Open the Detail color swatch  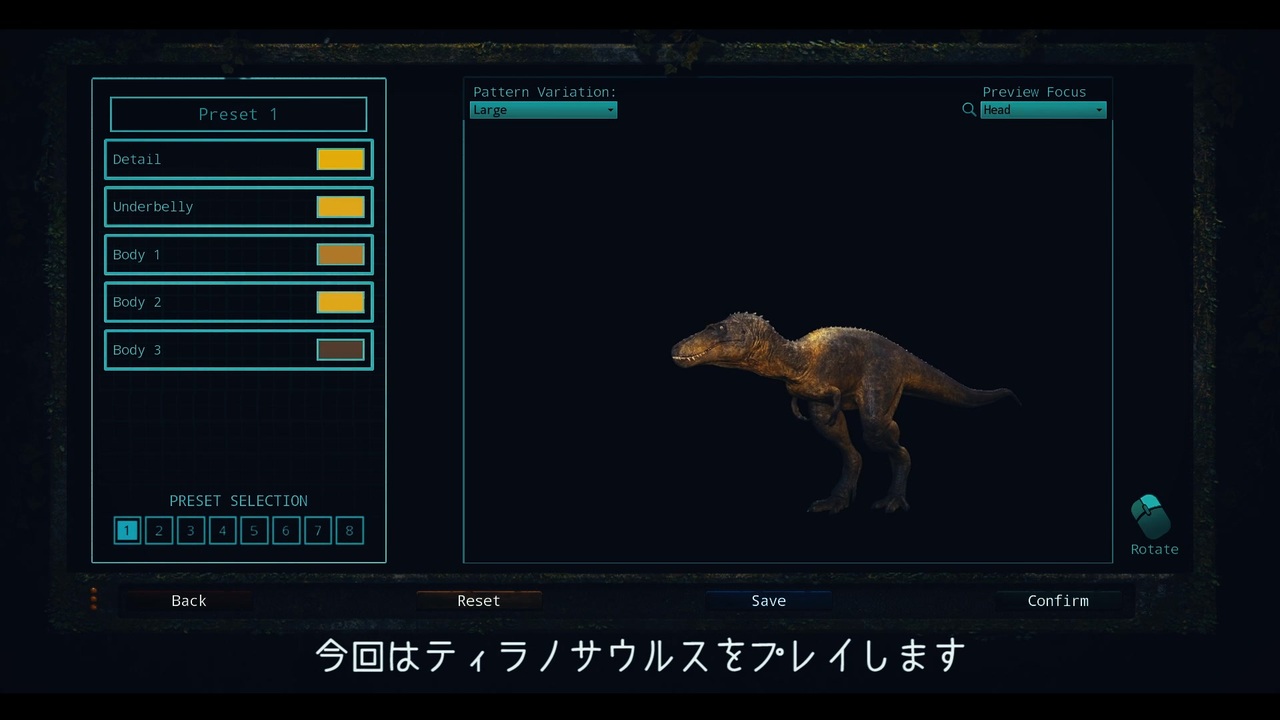point(341,159)
